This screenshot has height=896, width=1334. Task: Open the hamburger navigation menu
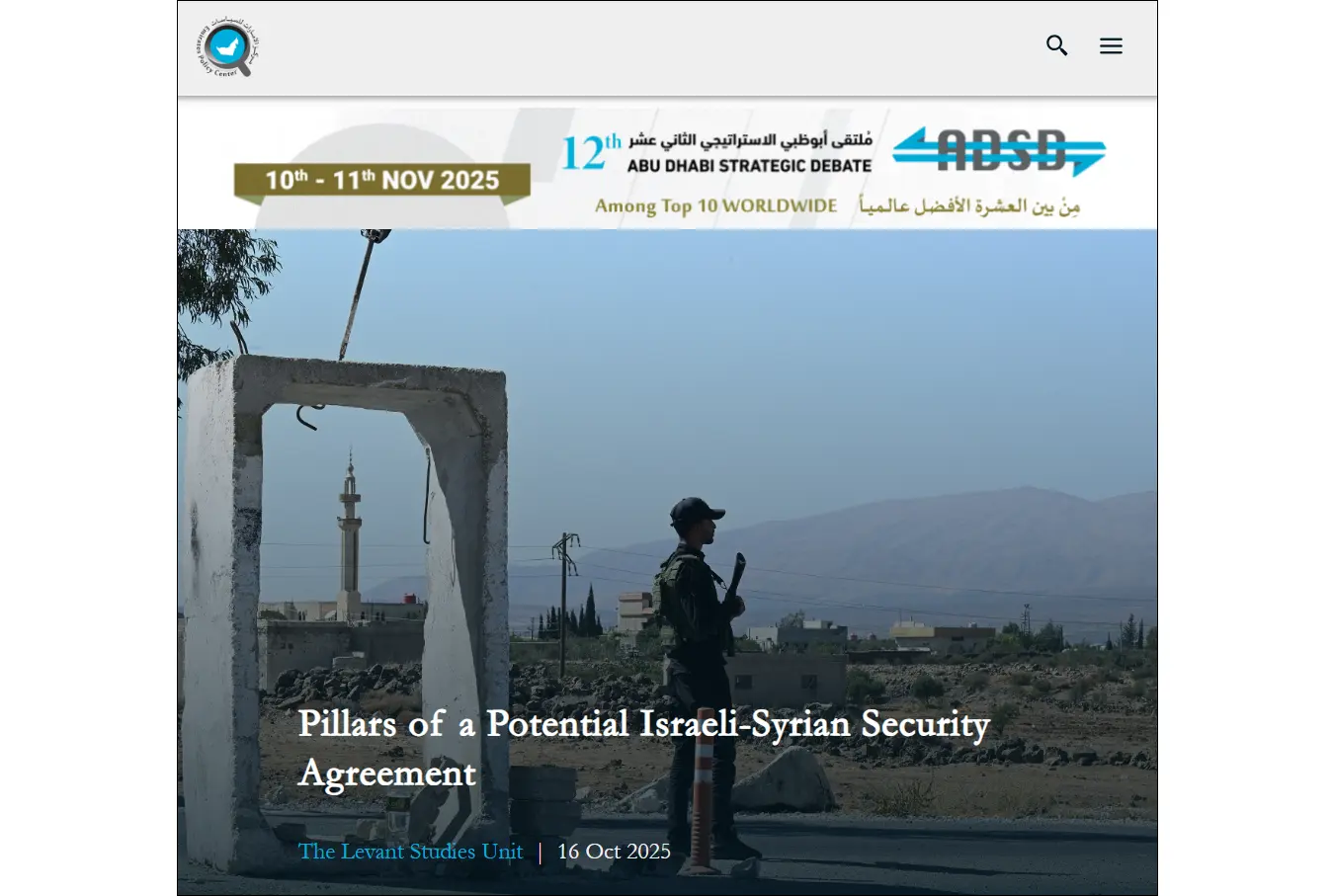1111,45
